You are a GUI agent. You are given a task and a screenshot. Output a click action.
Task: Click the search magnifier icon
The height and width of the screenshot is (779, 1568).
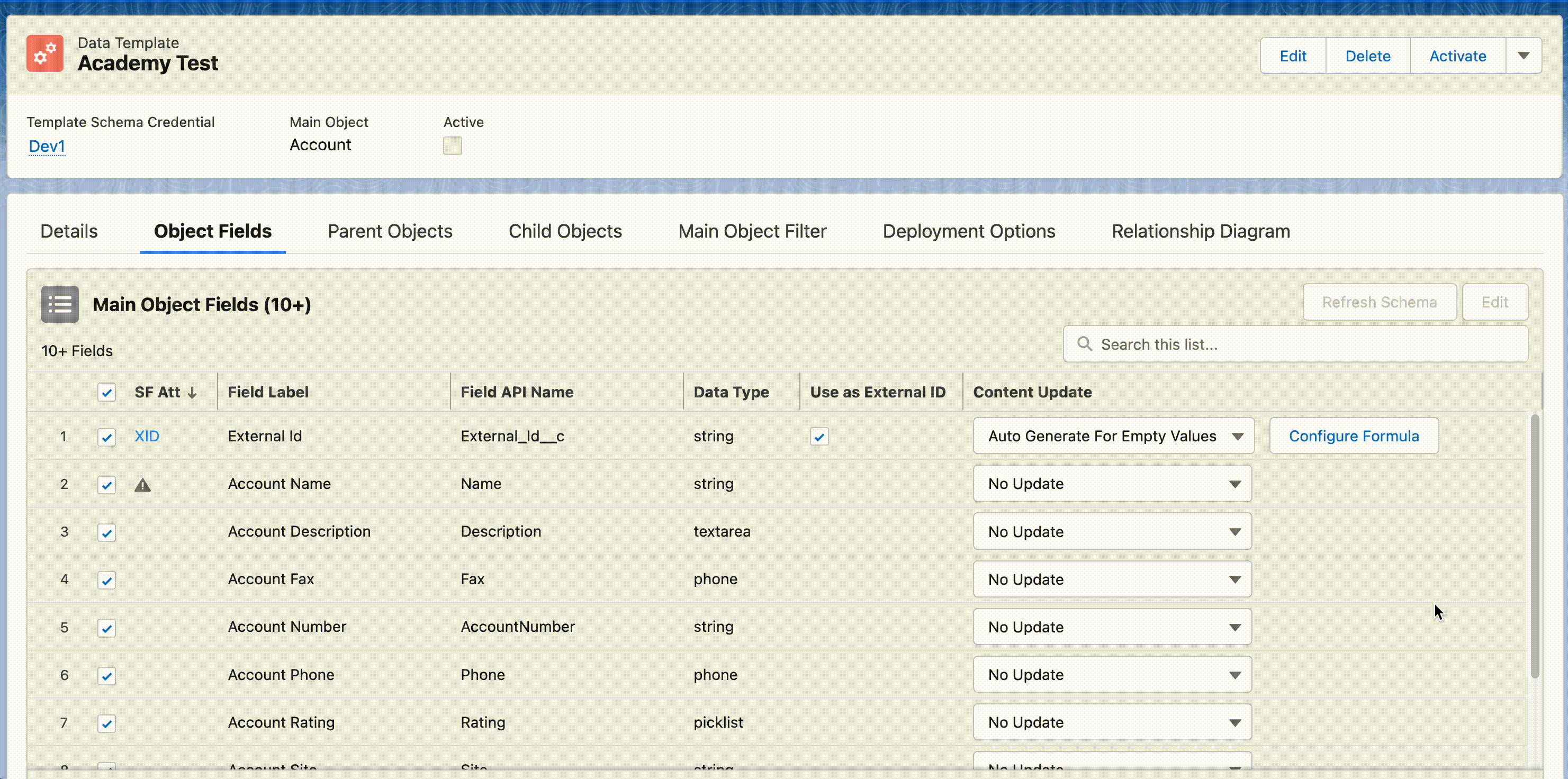point(1084,345)
